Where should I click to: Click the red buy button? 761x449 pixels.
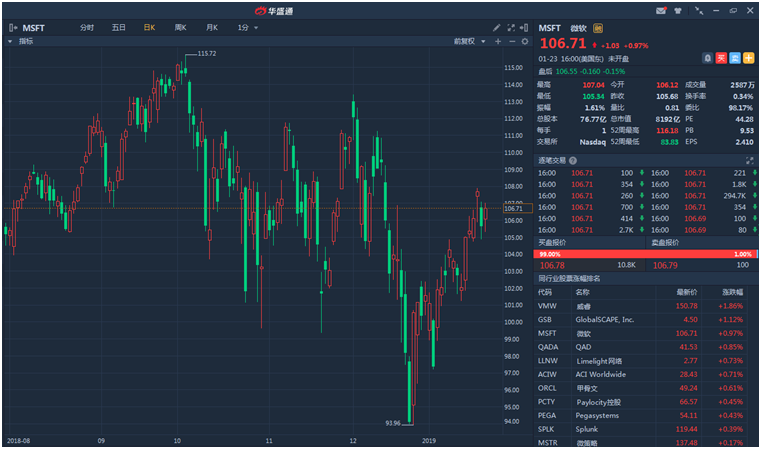(x=721, y=58)
